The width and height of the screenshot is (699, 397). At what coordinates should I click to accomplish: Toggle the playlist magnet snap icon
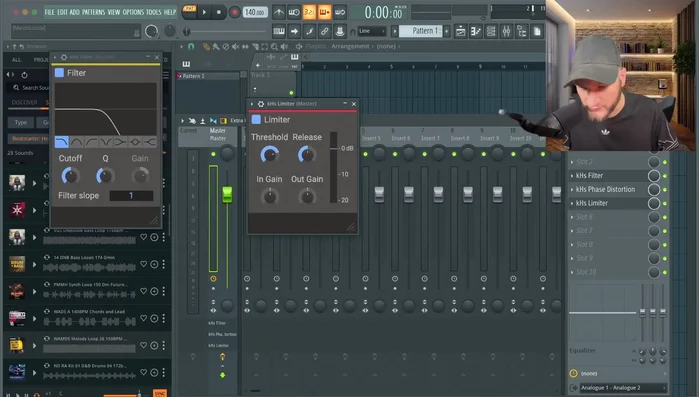pyautogui.click(x=191, y=46)
